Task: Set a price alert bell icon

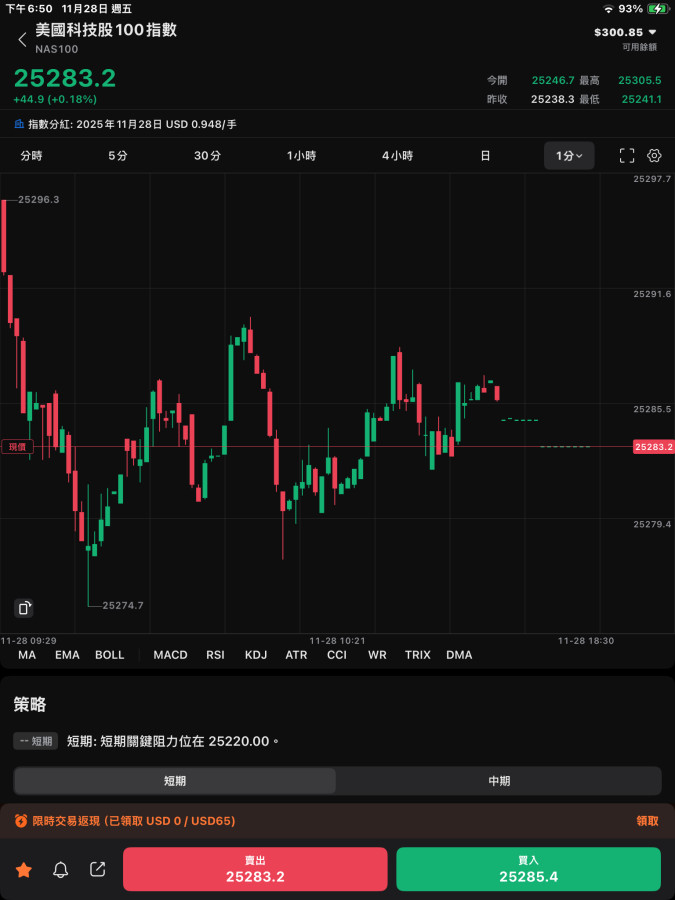Action: pyautogui.click(x=61, y=870)
